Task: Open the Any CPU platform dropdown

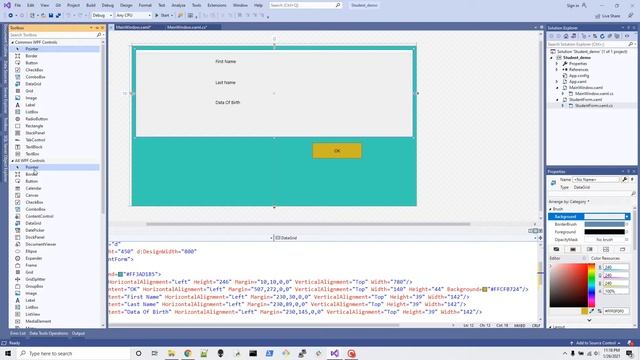Action: [x=133, y=15]
